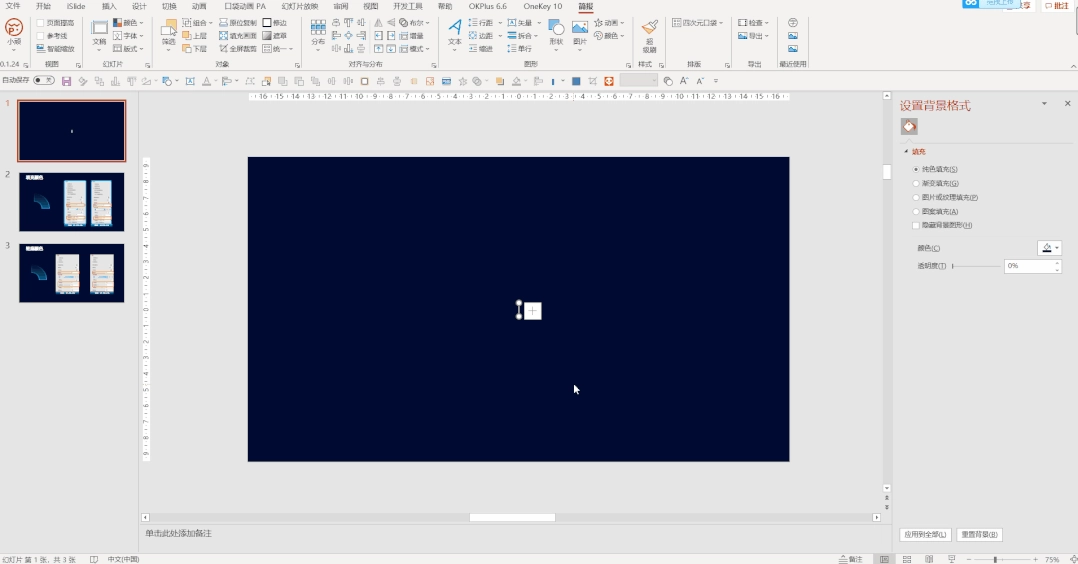
Task: Click the blue square icon in quick toolbar
Action: pyautogui.click(x=576, y=81)
